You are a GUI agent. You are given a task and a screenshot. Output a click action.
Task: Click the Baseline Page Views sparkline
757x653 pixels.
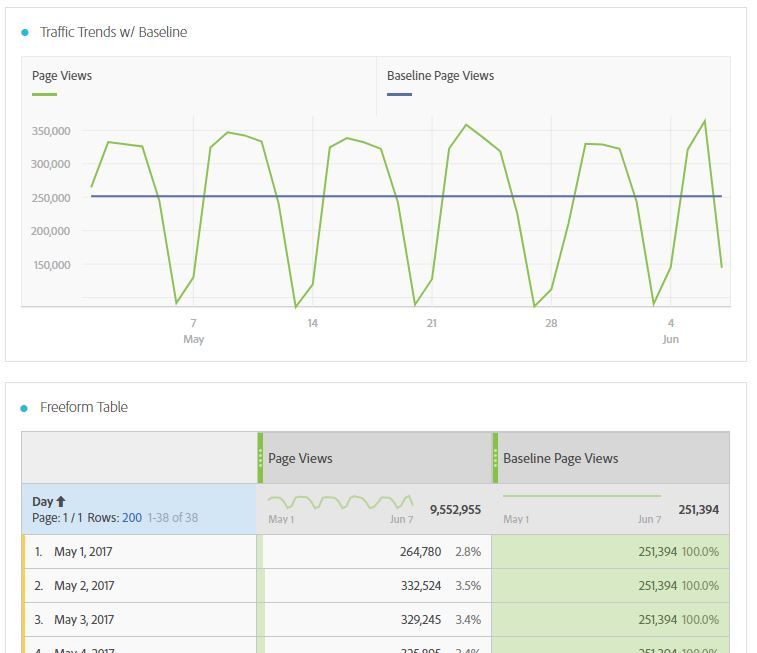(x=581, y=496)
